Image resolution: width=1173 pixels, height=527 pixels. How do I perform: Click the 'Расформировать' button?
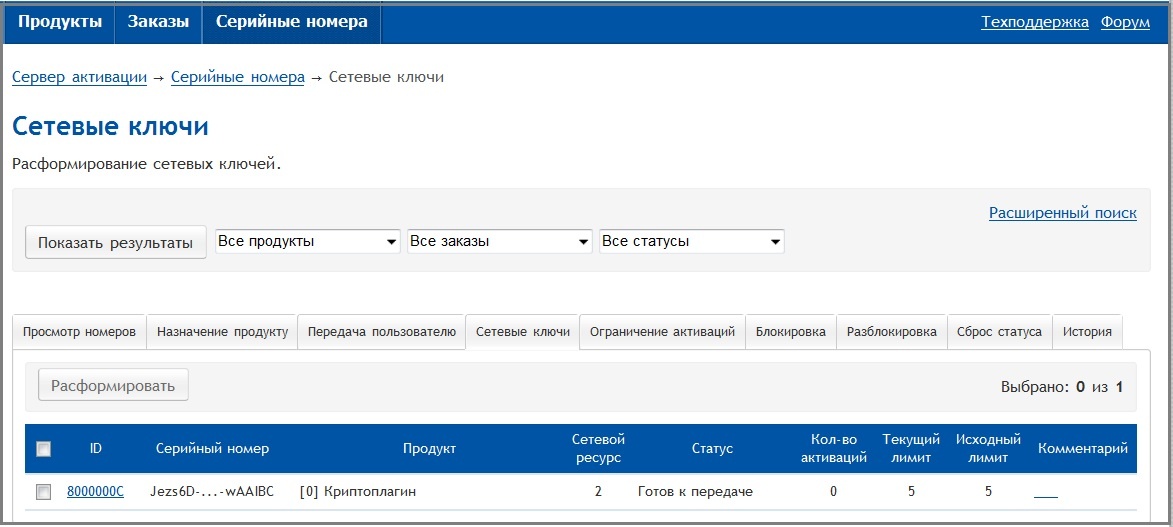point(113,386)
